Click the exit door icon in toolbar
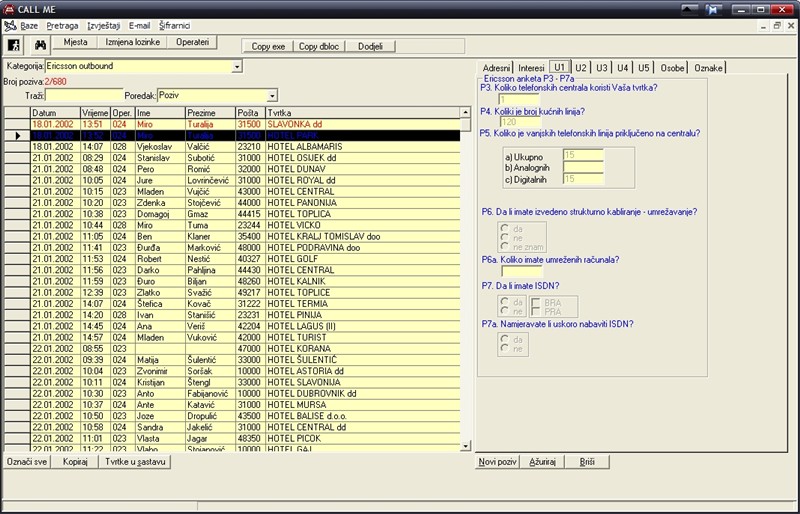800x514 pixels. point(13,45)
